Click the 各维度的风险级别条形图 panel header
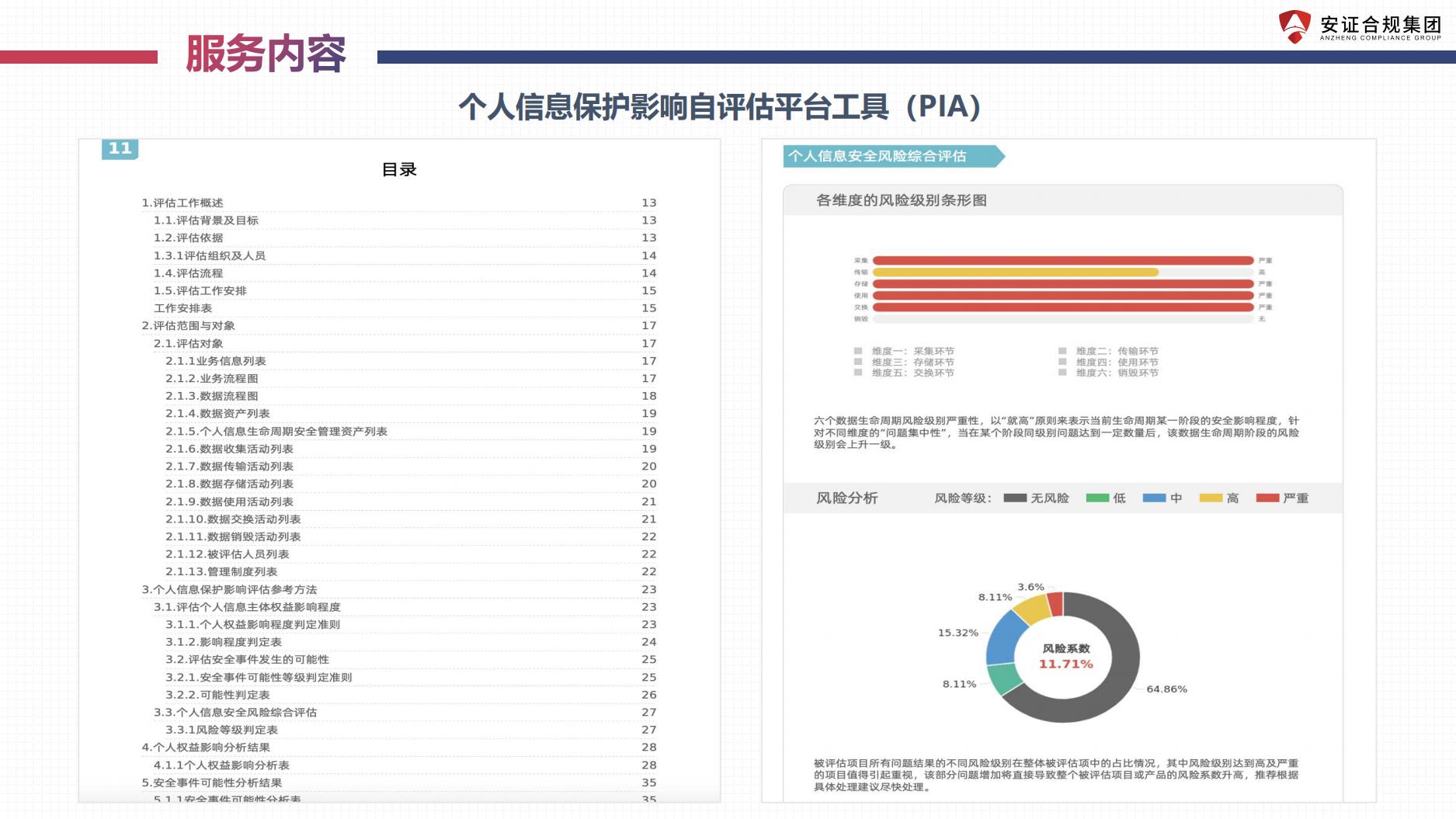 (1063, 200)
